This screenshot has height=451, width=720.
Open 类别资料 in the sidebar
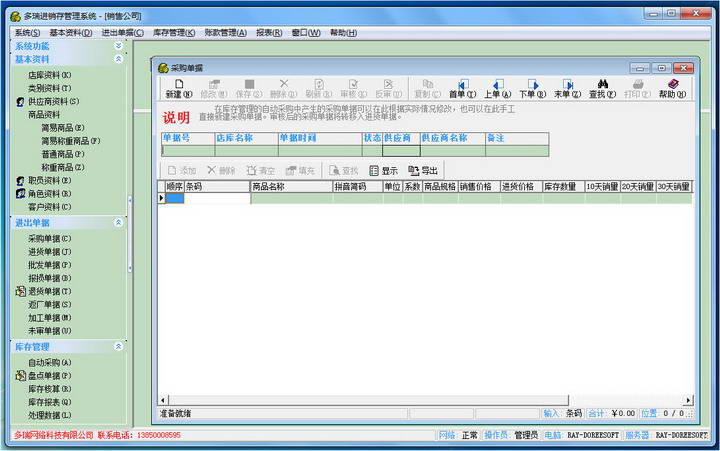tap(50, 88)
